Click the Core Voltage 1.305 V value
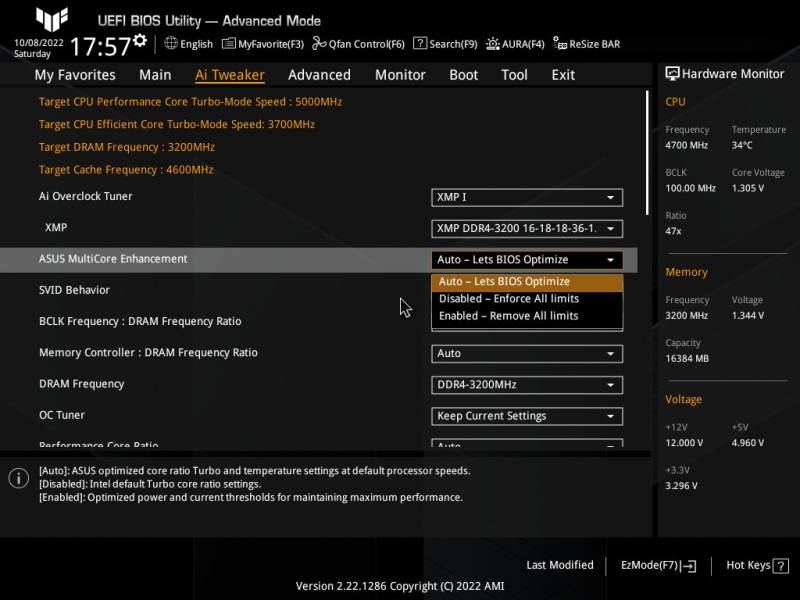Image resolution: width=800 pixels, height=600 pixels. pos(748,188)
